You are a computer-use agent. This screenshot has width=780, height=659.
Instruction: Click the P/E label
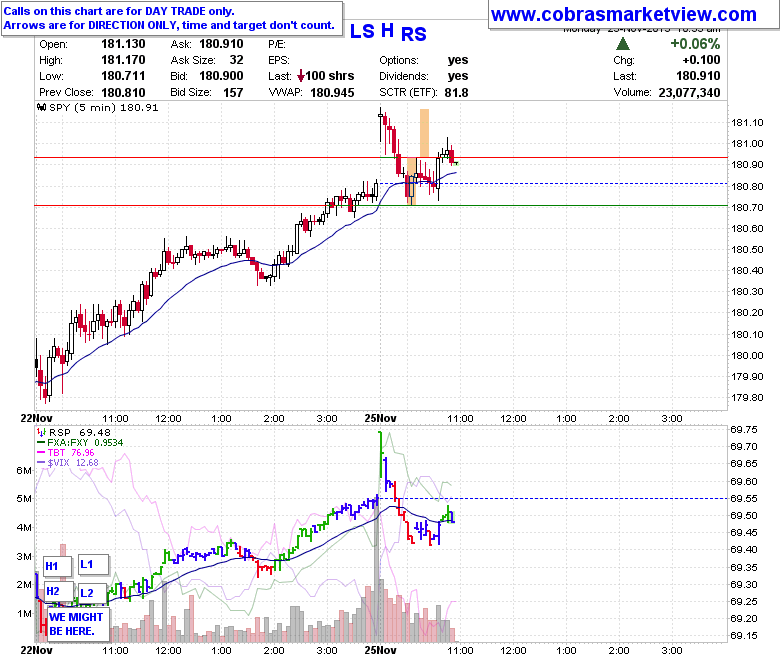(277, 44)
